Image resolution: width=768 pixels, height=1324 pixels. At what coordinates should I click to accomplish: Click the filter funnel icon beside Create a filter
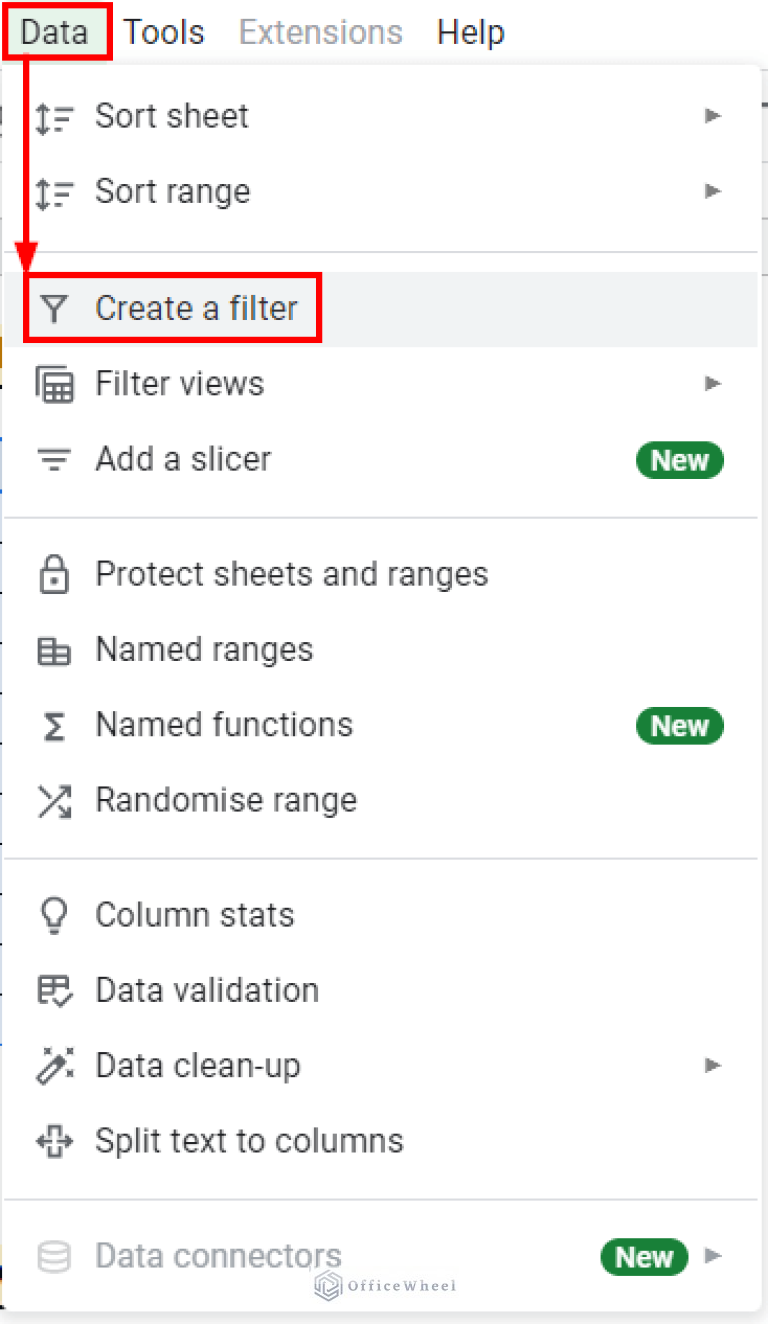click(55, 308)
